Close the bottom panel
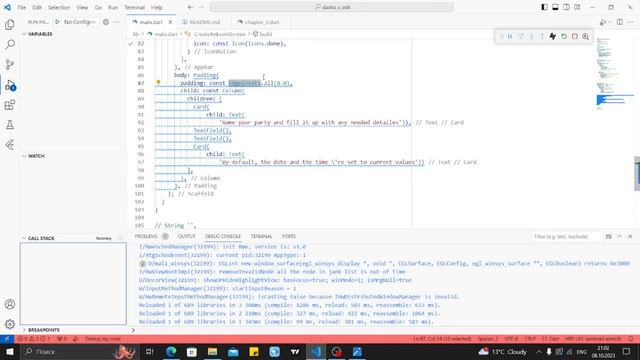Viewport: 640px width, 360px height. point(630,236)
